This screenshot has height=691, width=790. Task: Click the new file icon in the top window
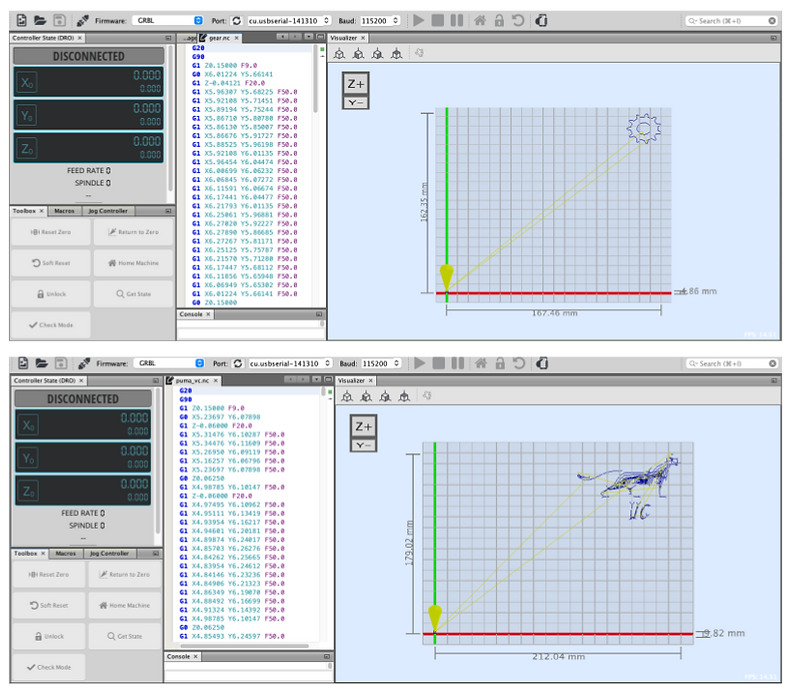22,21
